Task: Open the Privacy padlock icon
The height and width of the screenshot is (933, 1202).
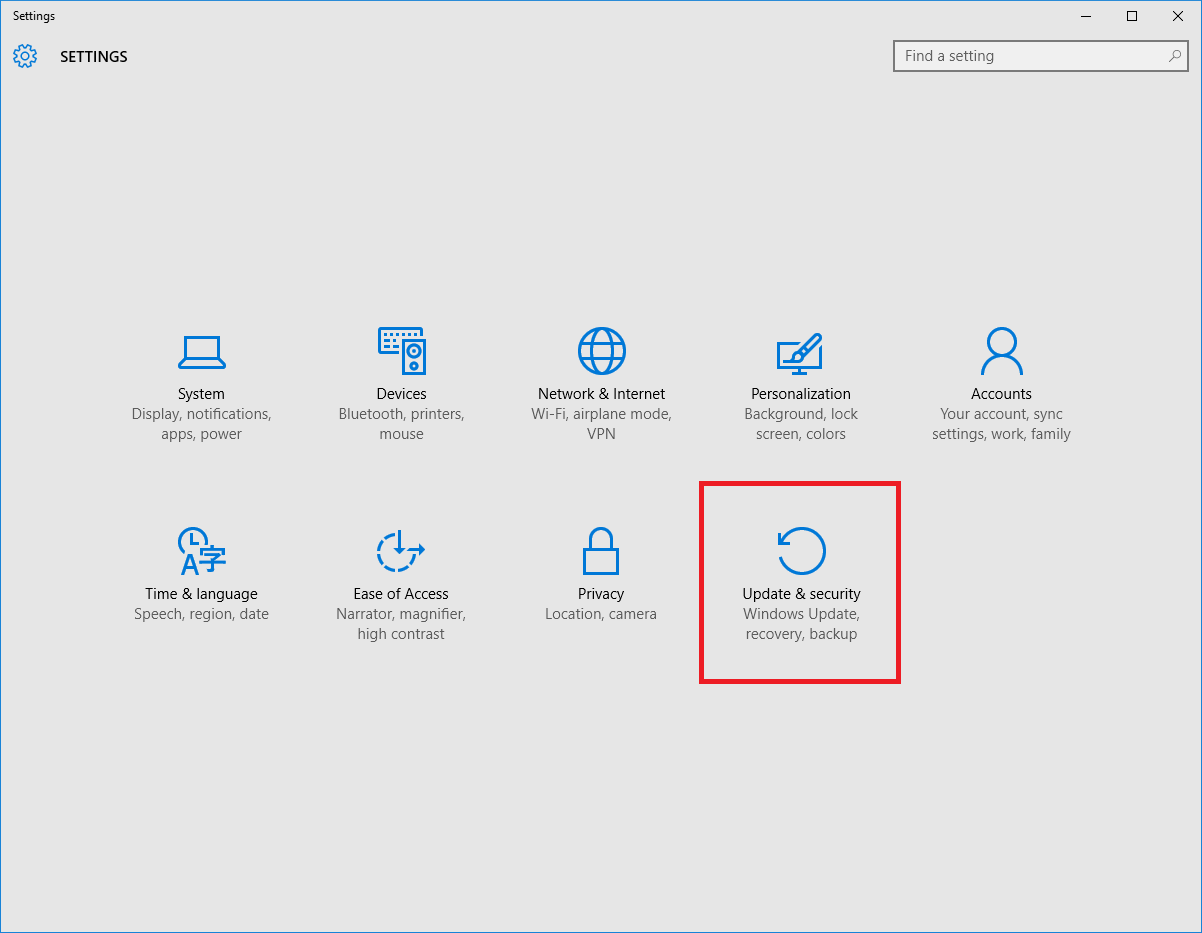Action: click(x=601, y=551)
